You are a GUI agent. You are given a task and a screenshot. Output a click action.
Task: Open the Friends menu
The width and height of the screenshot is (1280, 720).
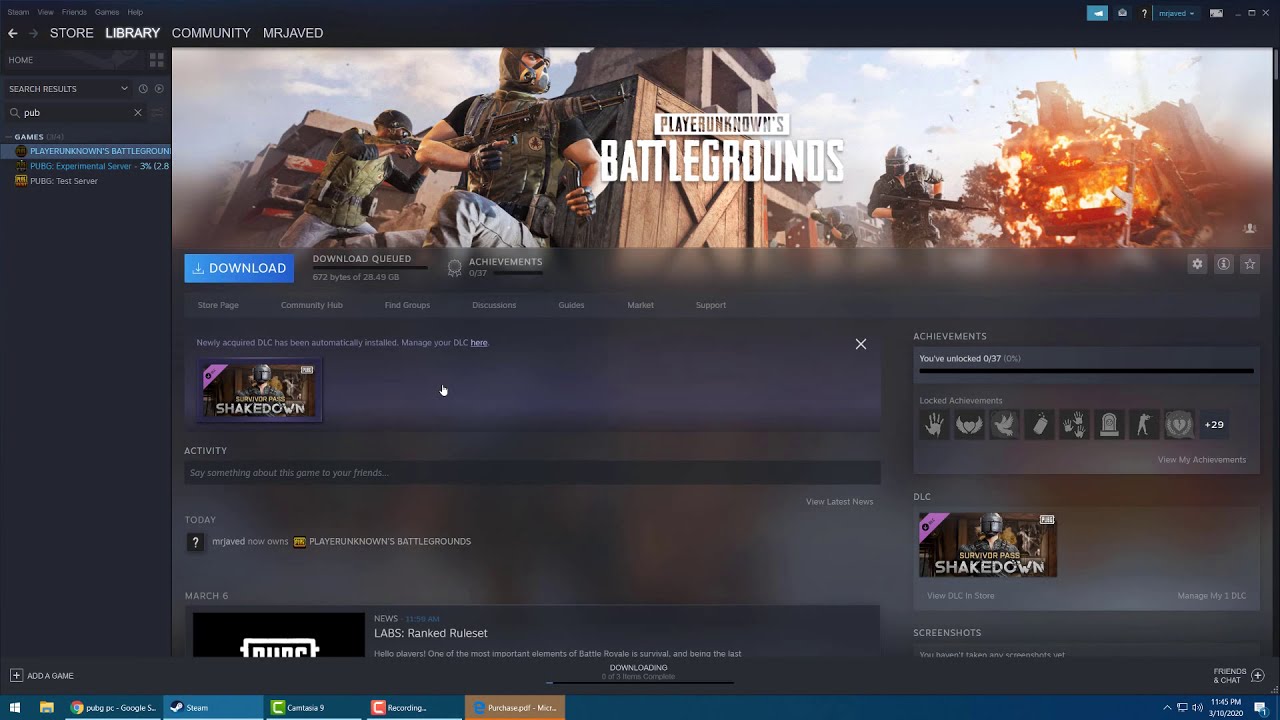click(x=74, y=12)
